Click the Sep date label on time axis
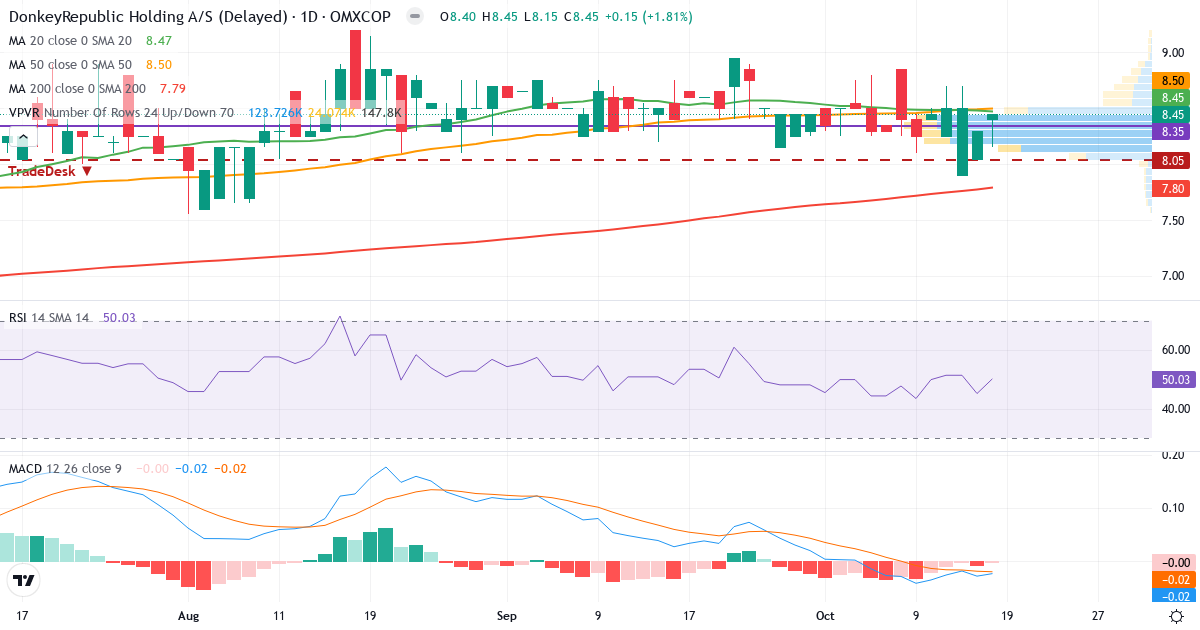This screenshot has width=1200, height=630. (x=507, y=616)
